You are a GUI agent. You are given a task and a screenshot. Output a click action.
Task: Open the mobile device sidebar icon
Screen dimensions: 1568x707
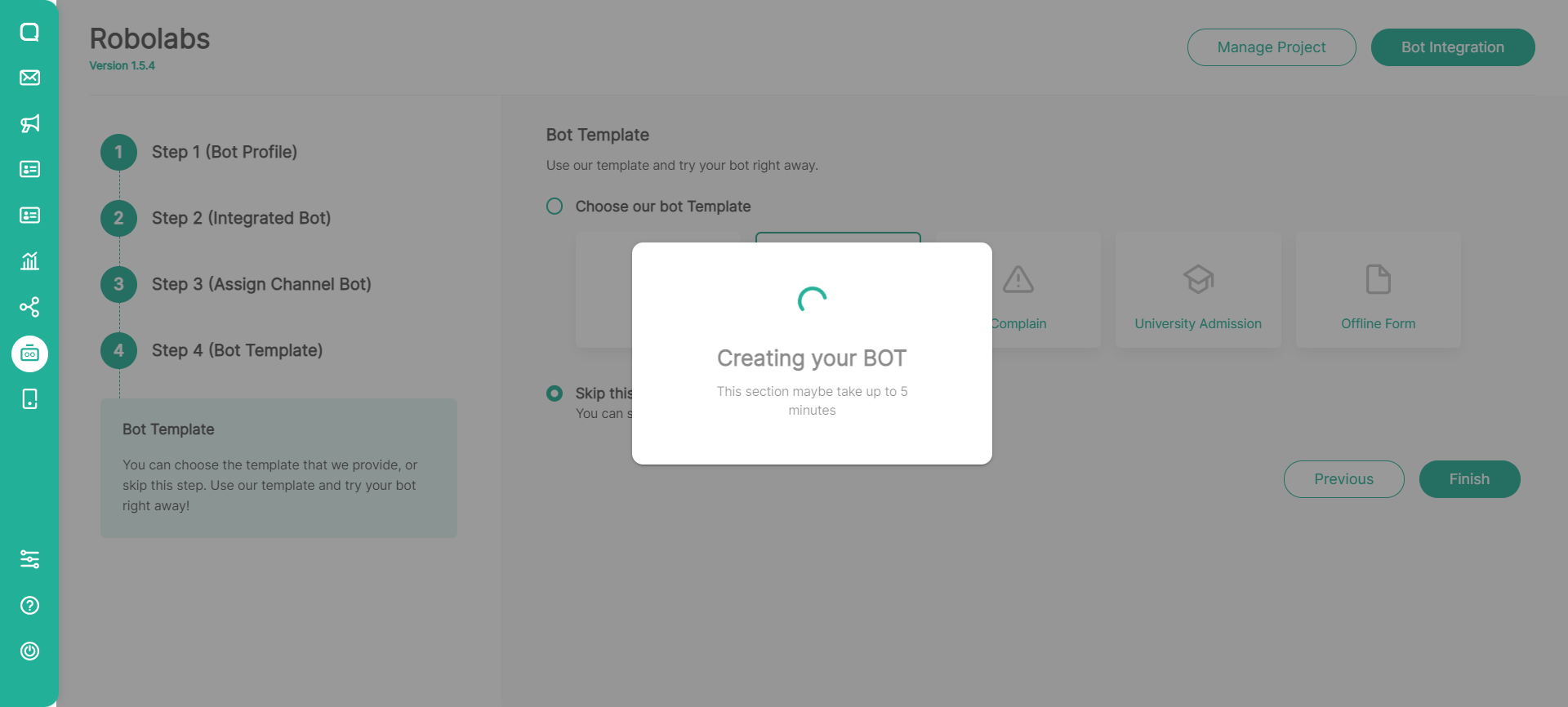pos(29,399)
